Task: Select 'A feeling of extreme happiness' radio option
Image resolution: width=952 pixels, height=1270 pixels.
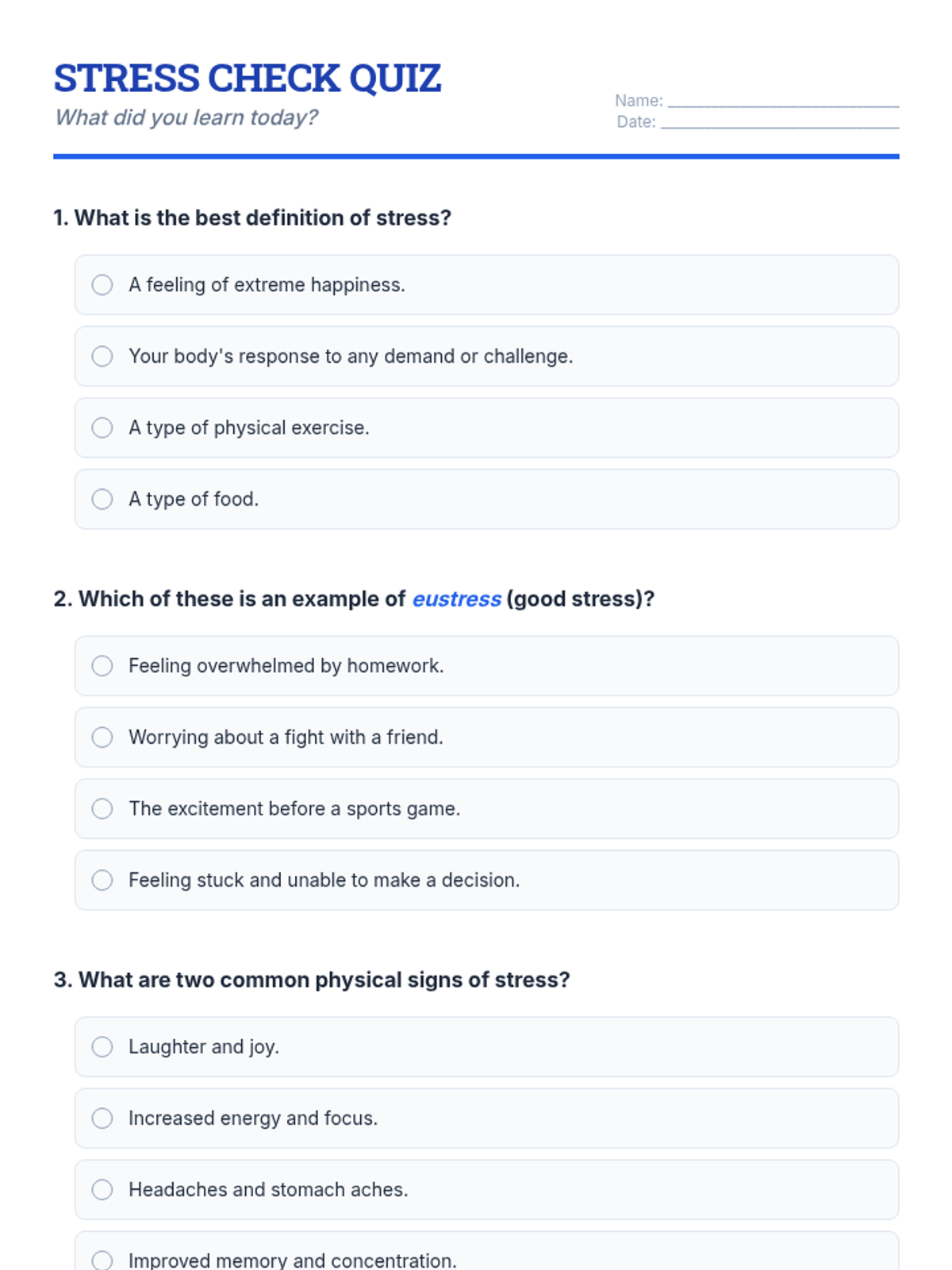Action: pyautogui.click(x=102, y=285)
